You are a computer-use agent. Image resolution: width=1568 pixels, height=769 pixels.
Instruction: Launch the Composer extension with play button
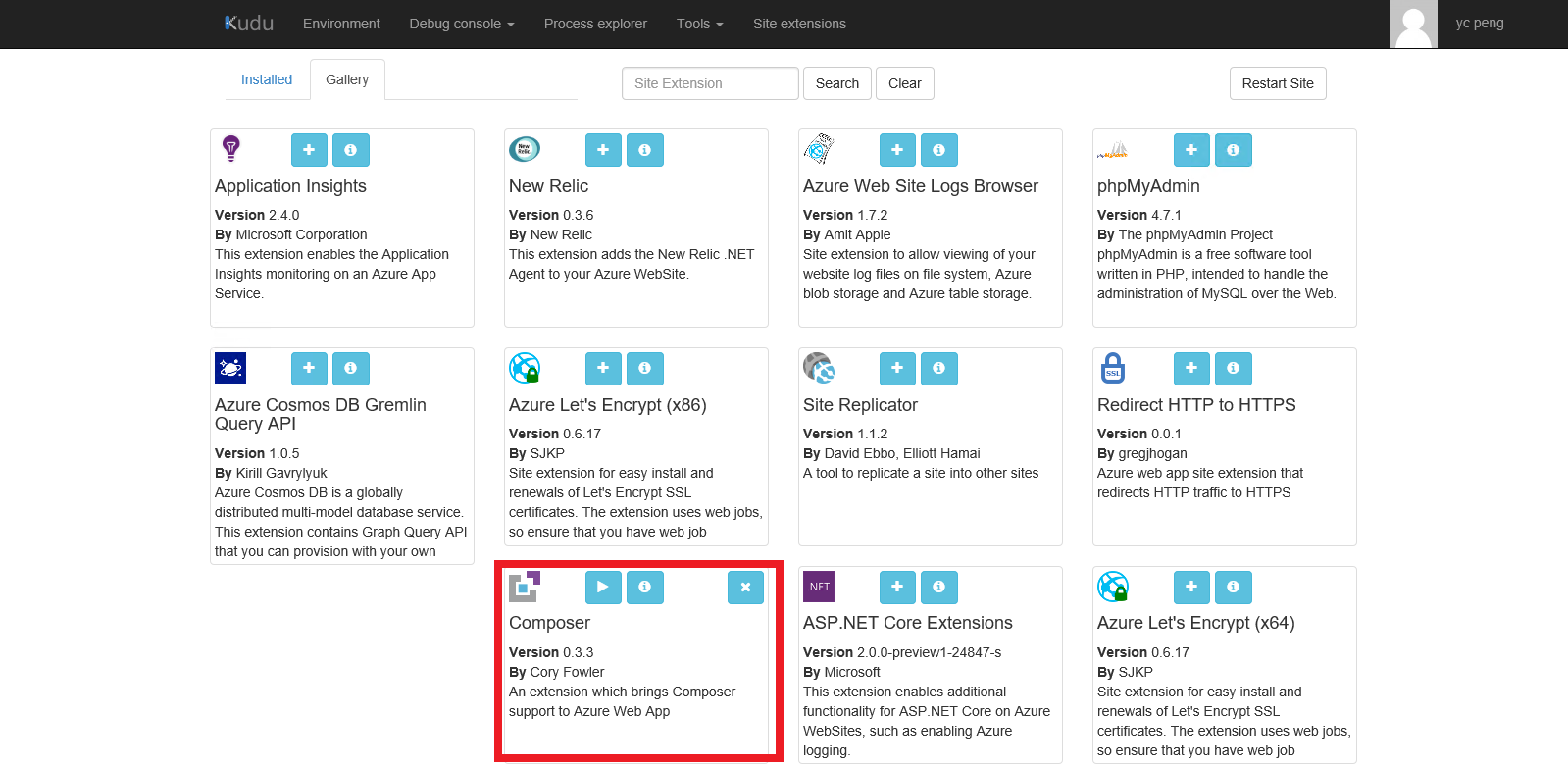[603, 588]
